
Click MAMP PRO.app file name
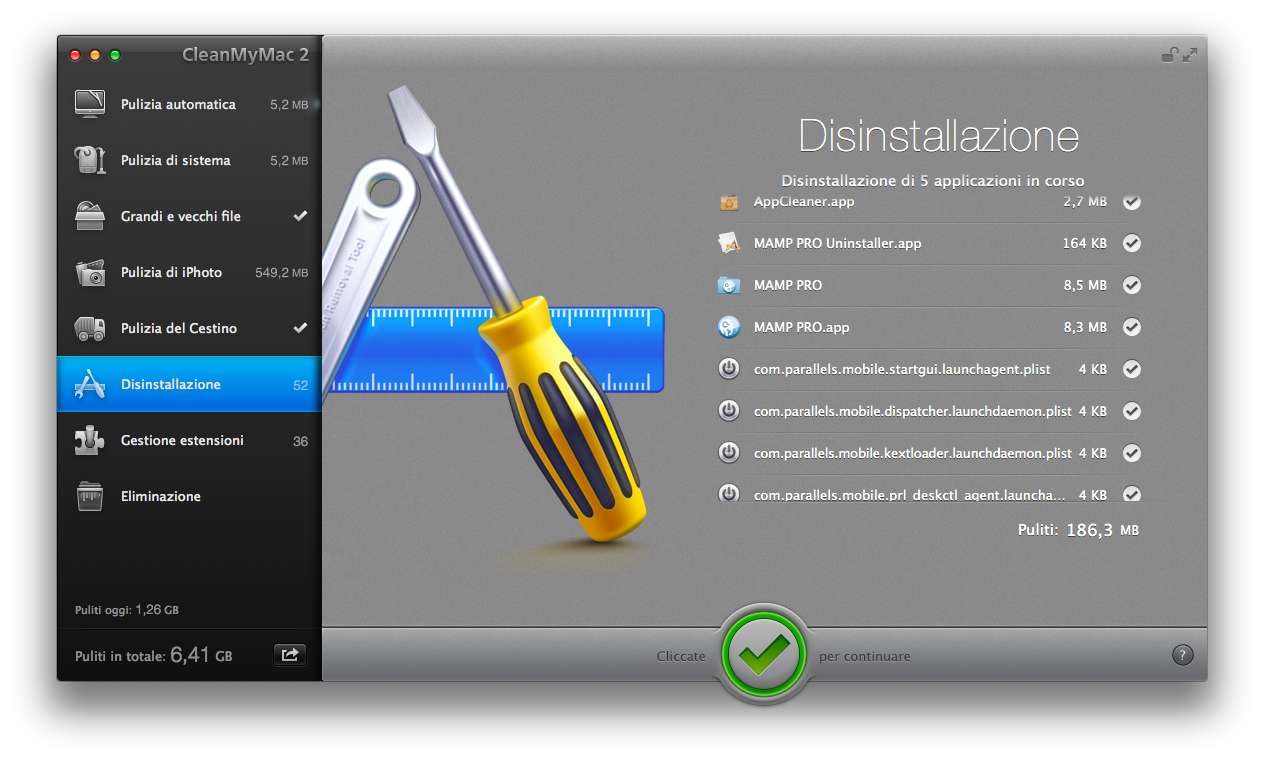coord(801,327)
